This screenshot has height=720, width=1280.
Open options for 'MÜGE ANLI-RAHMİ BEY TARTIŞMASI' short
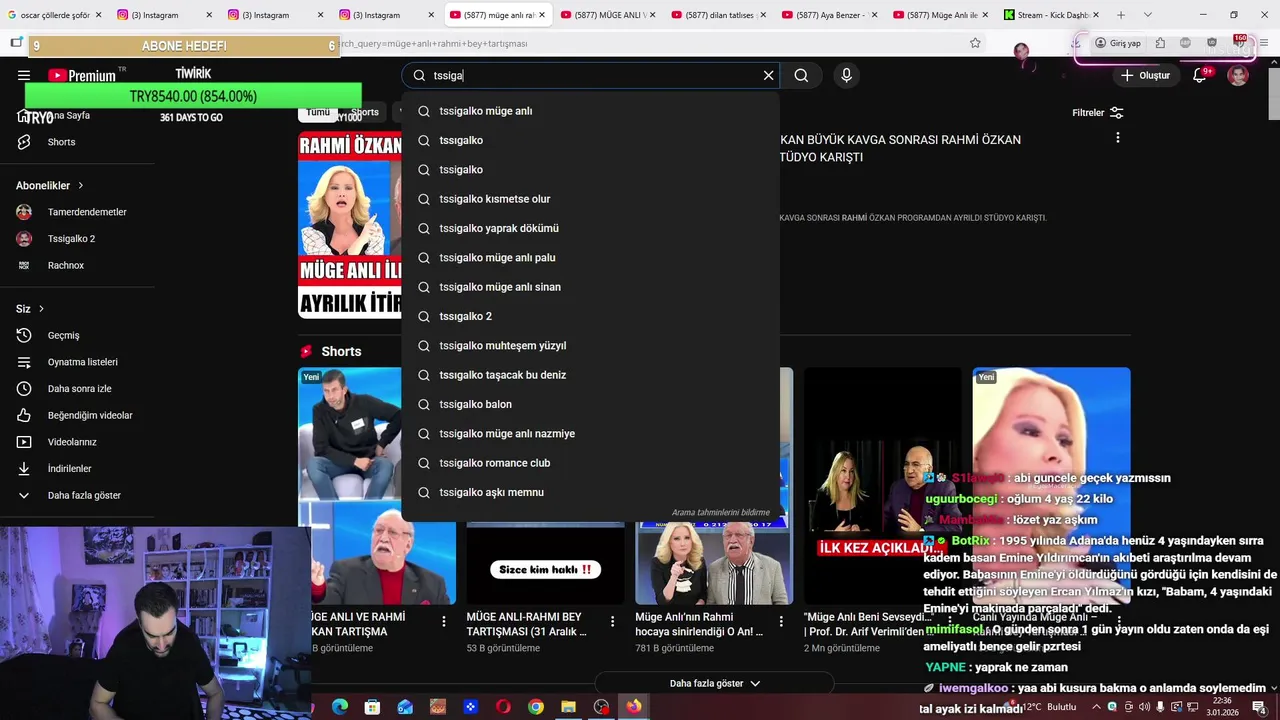coord(612,621)
